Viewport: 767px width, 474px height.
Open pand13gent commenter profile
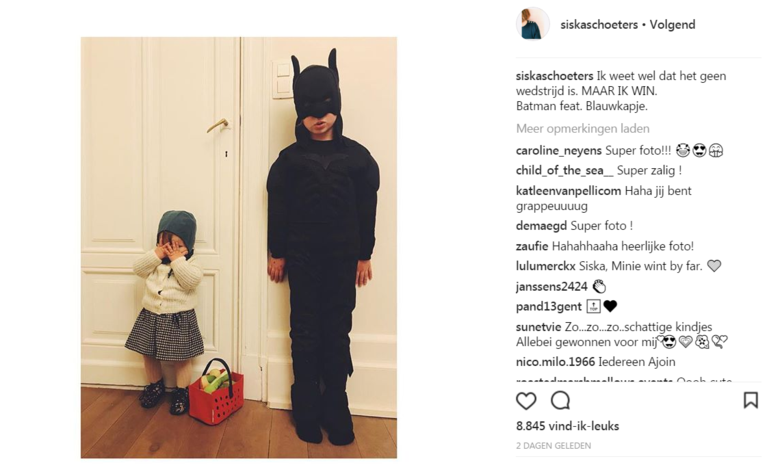549,307
